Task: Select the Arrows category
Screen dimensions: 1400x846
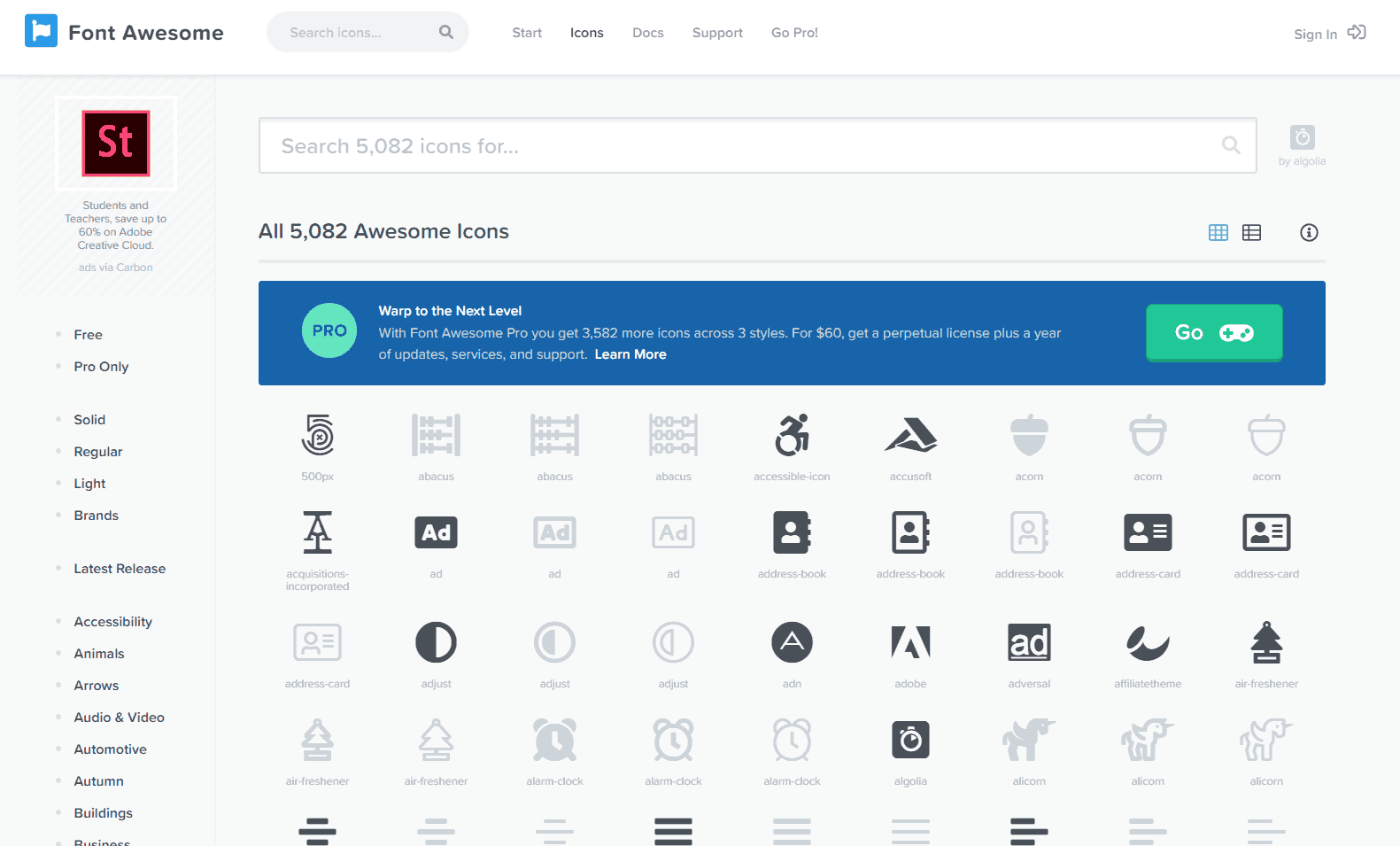Action: (x=96, y=686)
